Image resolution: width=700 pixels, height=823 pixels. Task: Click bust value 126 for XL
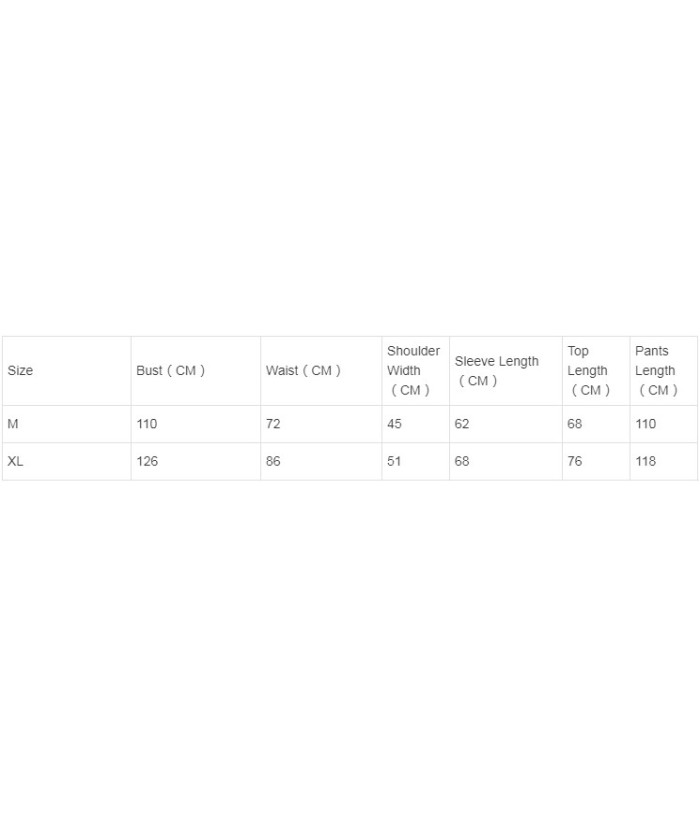click(x=147, y=461)
